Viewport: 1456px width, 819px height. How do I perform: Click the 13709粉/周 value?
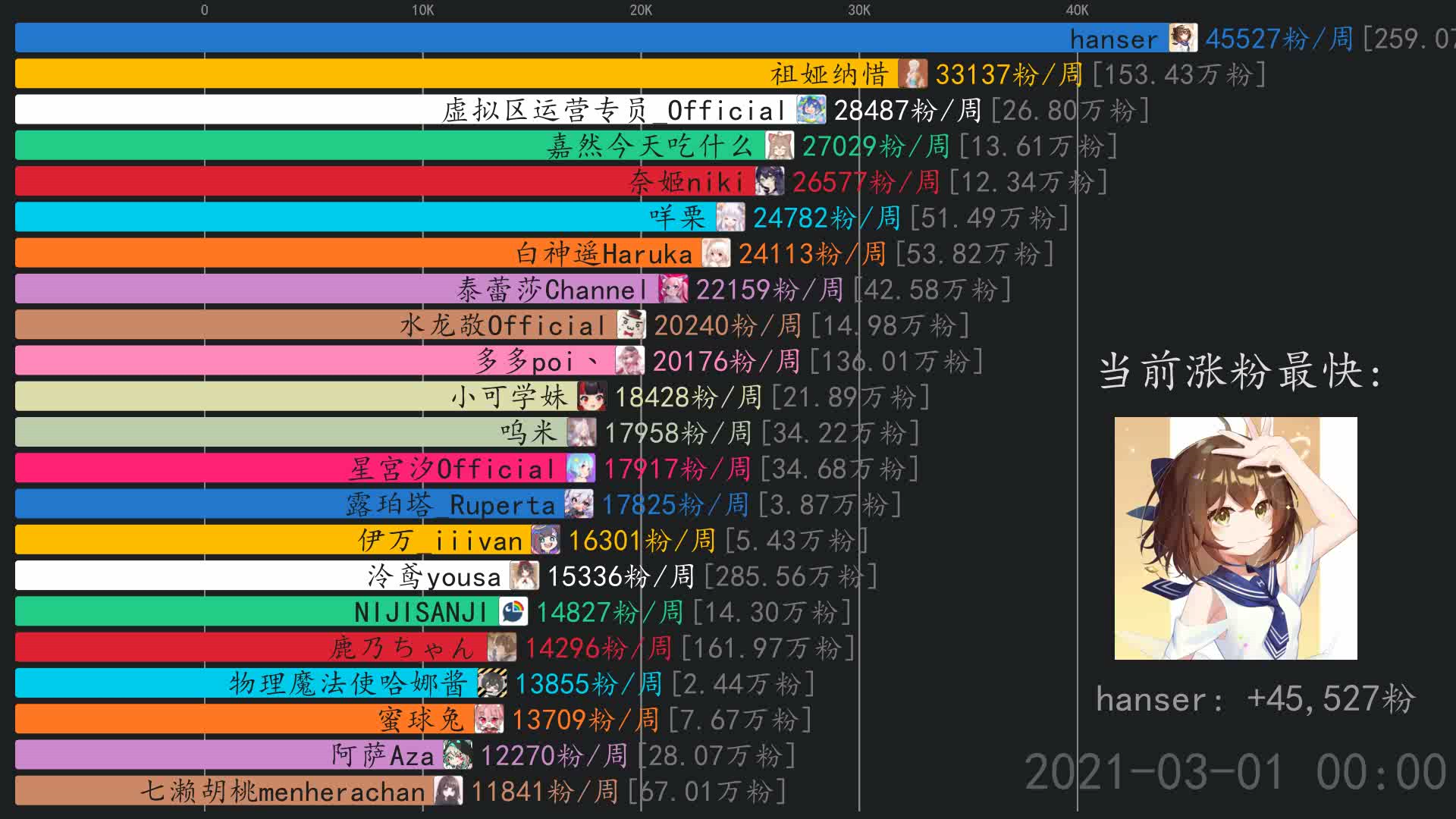point(585,720)
